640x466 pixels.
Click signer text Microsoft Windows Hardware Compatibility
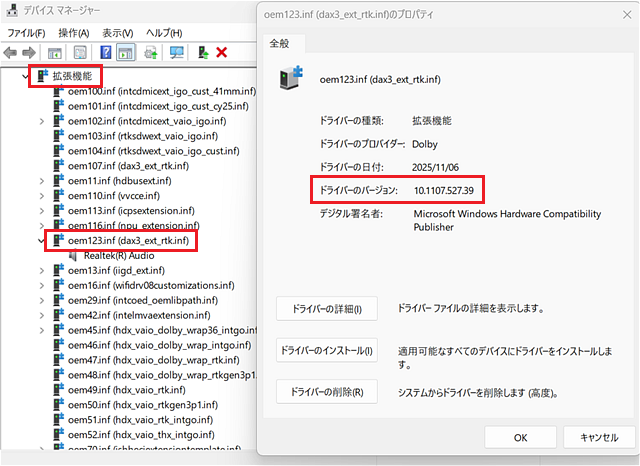click(507, 214)
